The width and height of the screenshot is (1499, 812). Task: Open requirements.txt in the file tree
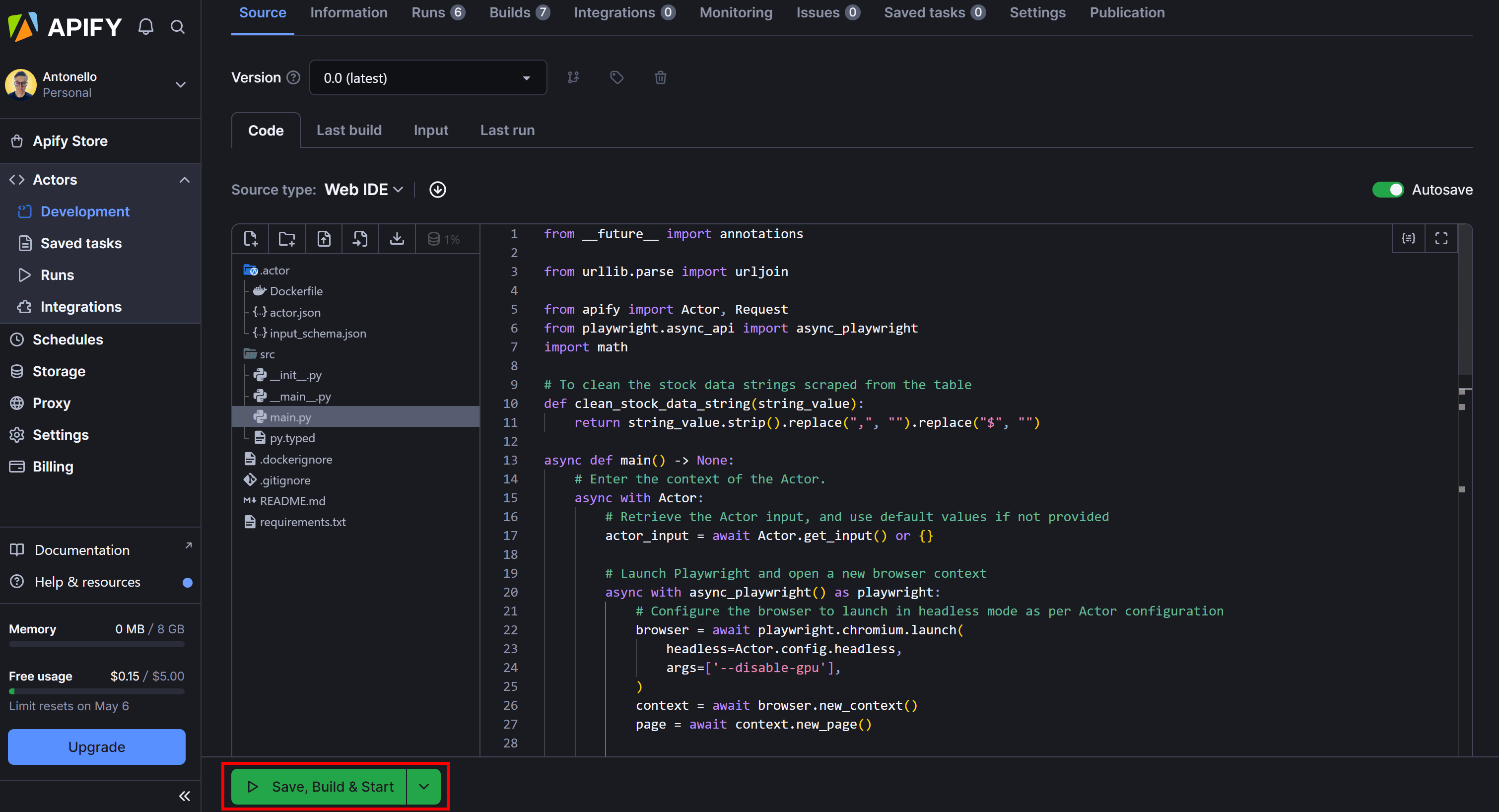[302, 522]
